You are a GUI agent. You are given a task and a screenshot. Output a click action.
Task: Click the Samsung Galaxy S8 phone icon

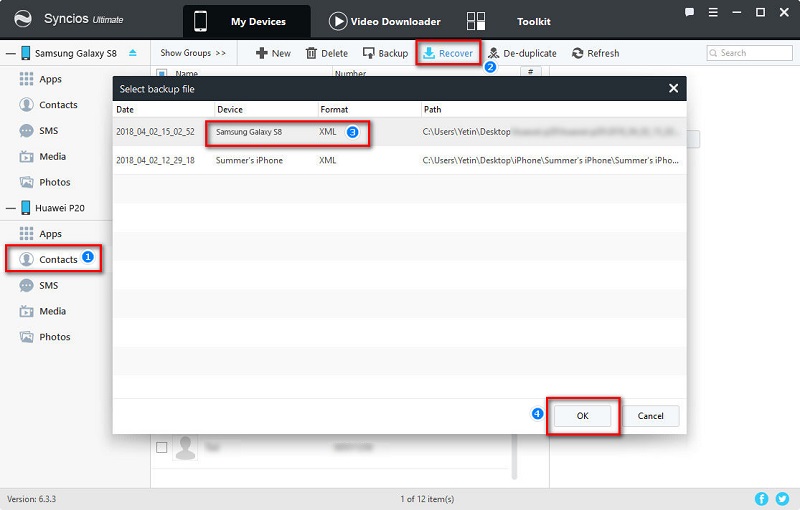tap(26, 53)
